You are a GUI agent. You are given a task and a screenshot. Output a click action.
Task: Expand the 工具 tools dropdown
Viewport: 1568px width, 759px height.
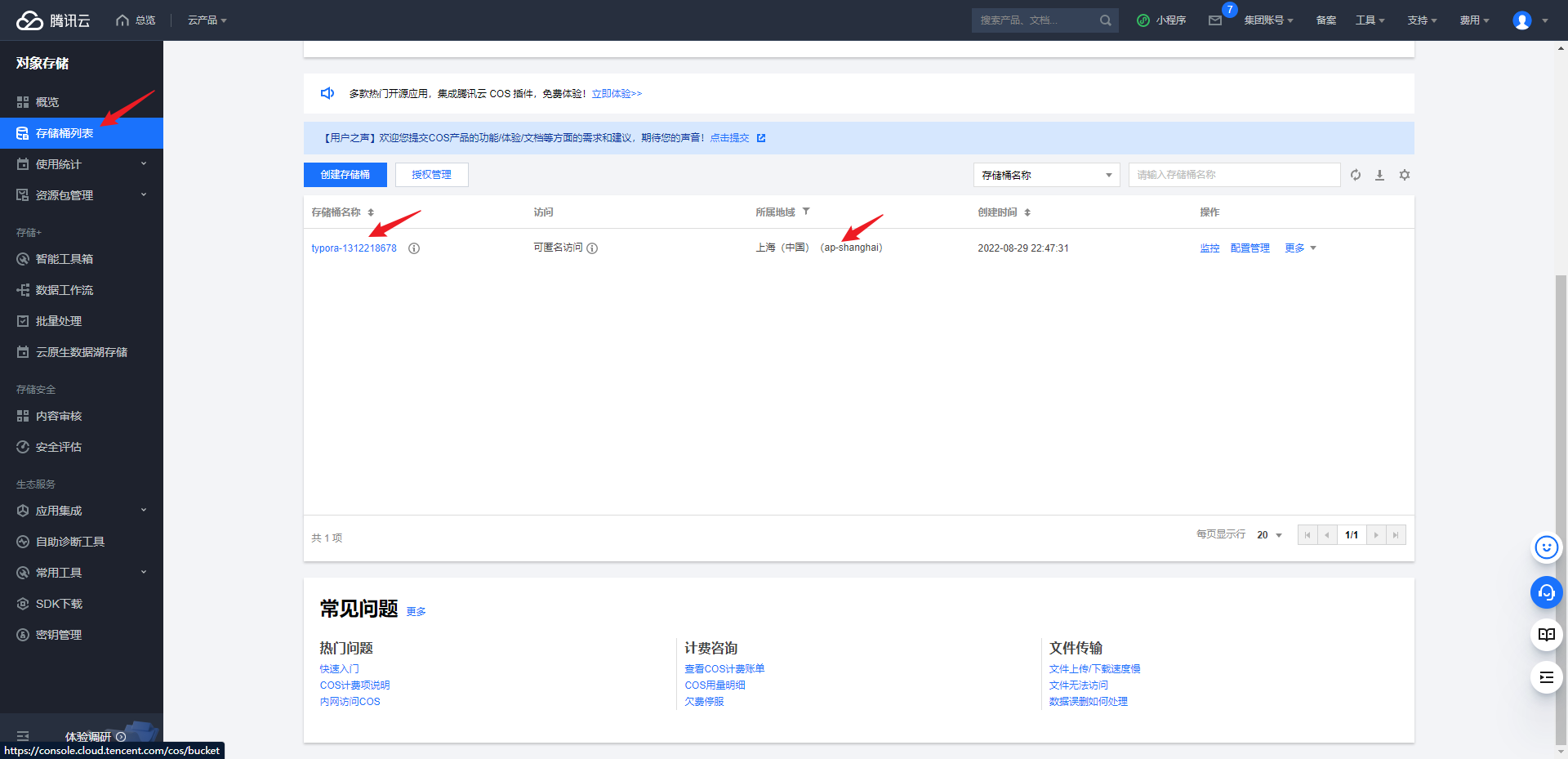pos(1370,20)
